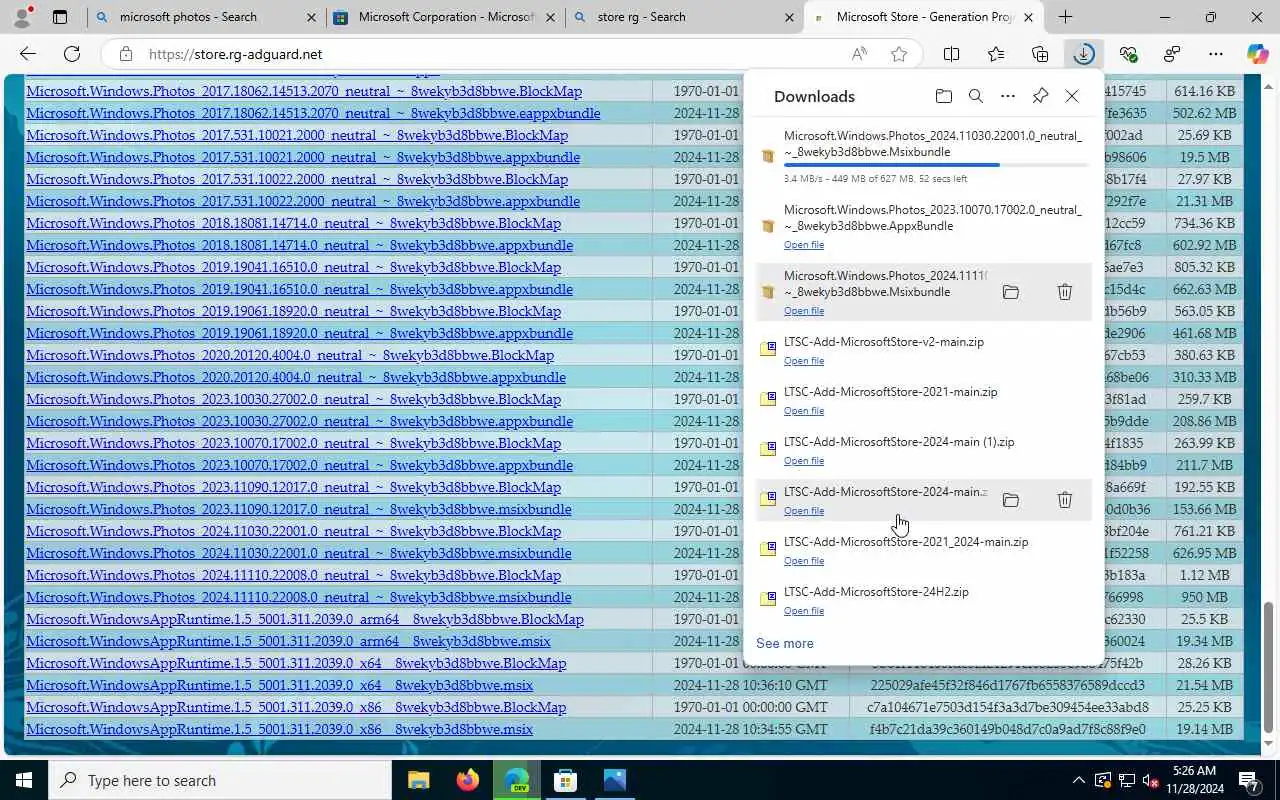
Task: Click the taskbar search box
Action: click(220, 780)
